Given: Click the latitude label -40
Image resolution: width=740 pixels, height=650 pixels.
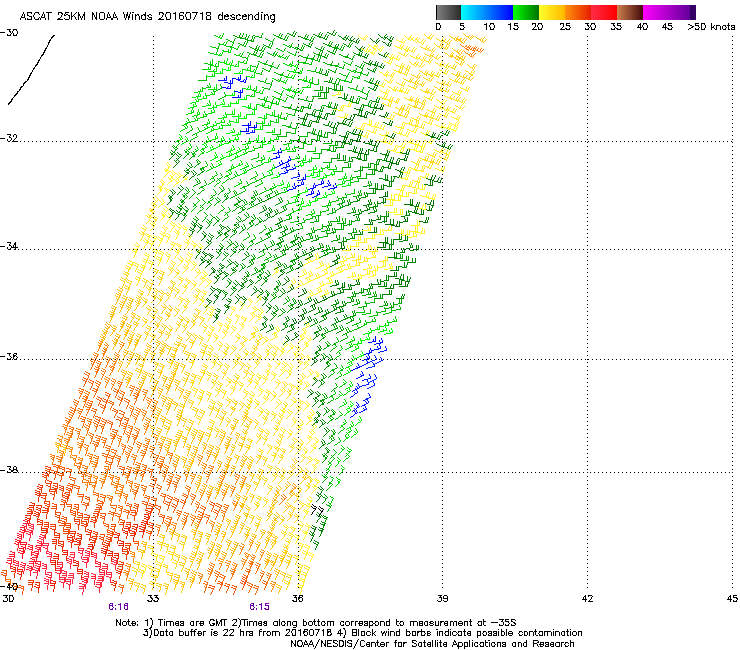Looking at the screenshot, I should point(10,587).
